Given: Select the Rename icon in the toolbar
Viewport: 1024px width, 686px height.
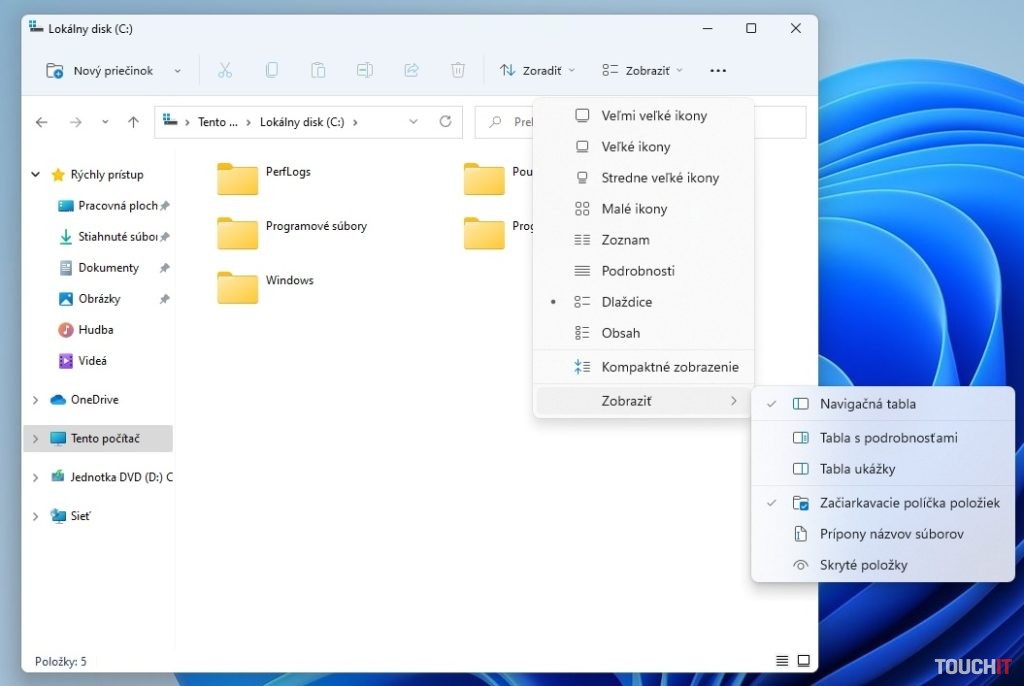Looking at the screenshot, I should coord(364,70).
